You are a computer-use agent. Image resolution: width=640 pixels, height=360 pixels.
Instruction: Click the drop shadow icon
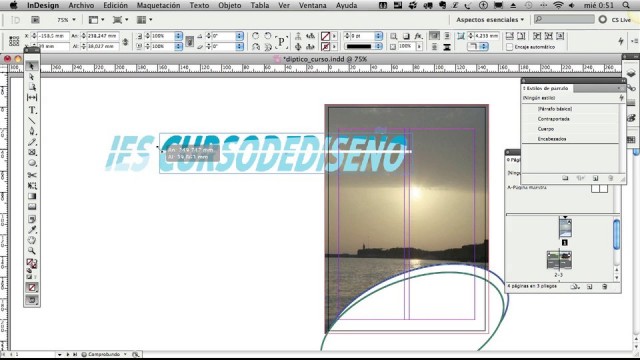click(406, 36)
